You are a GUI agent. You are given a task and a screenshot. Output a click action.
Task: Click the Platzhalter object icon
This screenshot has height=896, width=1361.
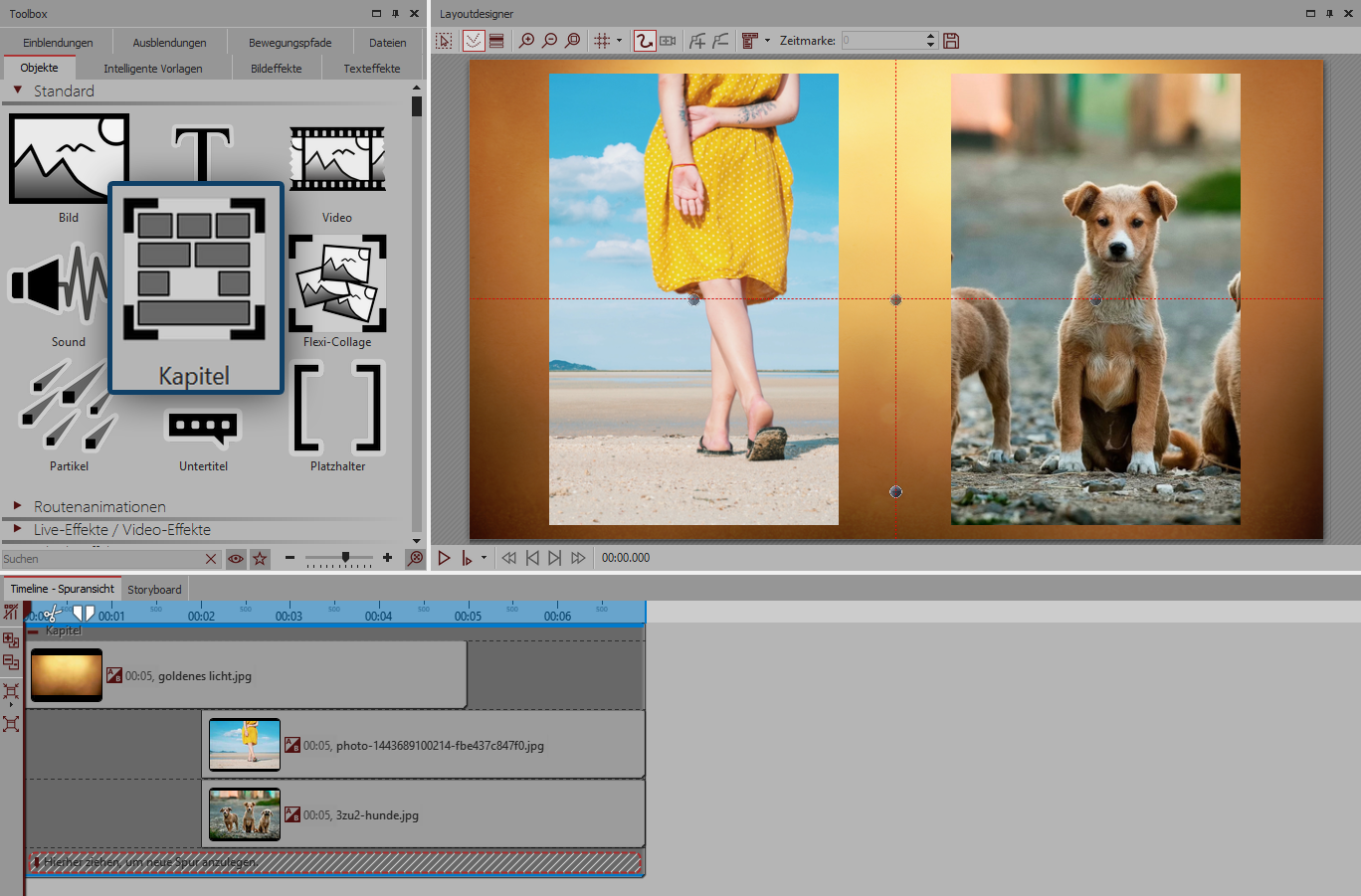pos(337,408)
